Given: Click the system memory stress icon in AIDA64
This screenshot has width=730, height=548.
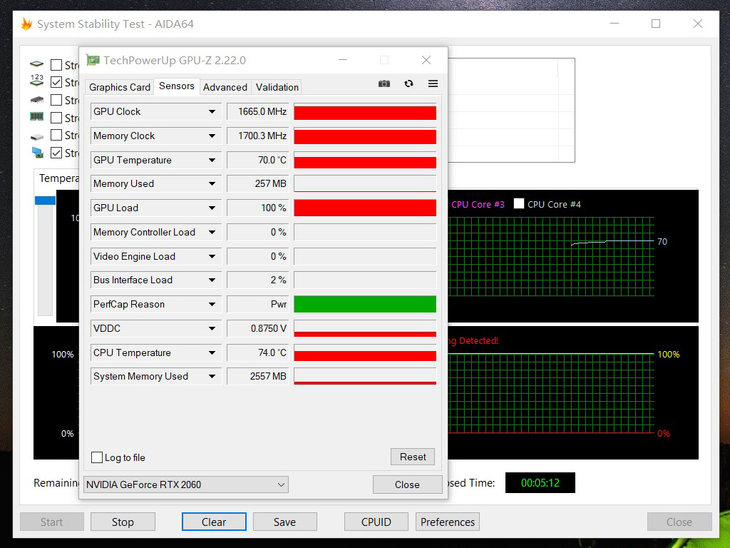Looking at the screenshot, I should (x=37, y=117).
